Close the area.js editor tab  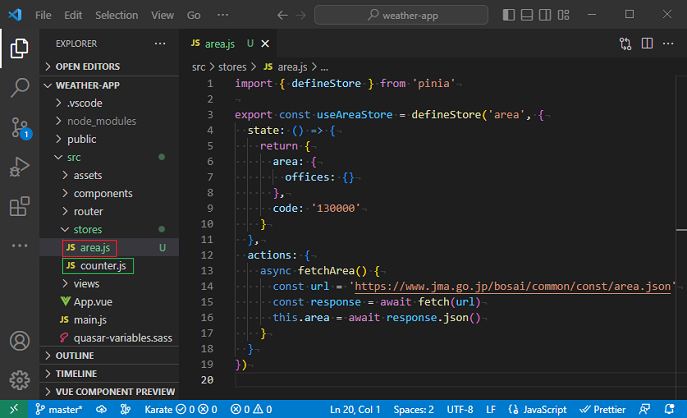(x=265, y=43)
